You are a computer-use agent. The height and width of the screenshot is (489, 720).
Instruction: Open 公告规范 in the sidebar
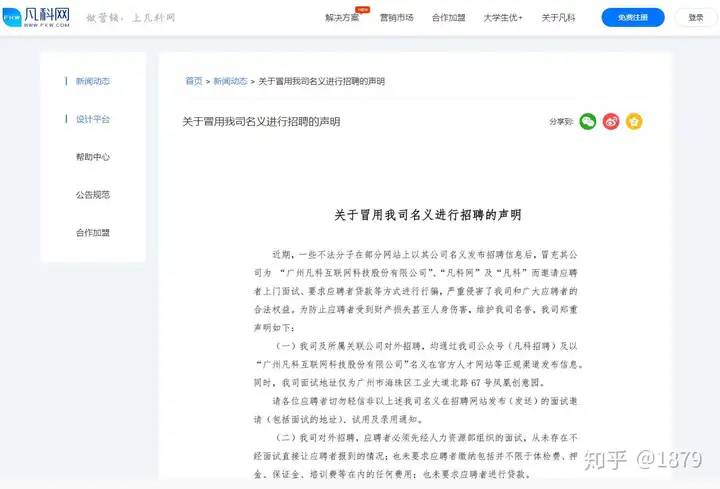(93, 195)
